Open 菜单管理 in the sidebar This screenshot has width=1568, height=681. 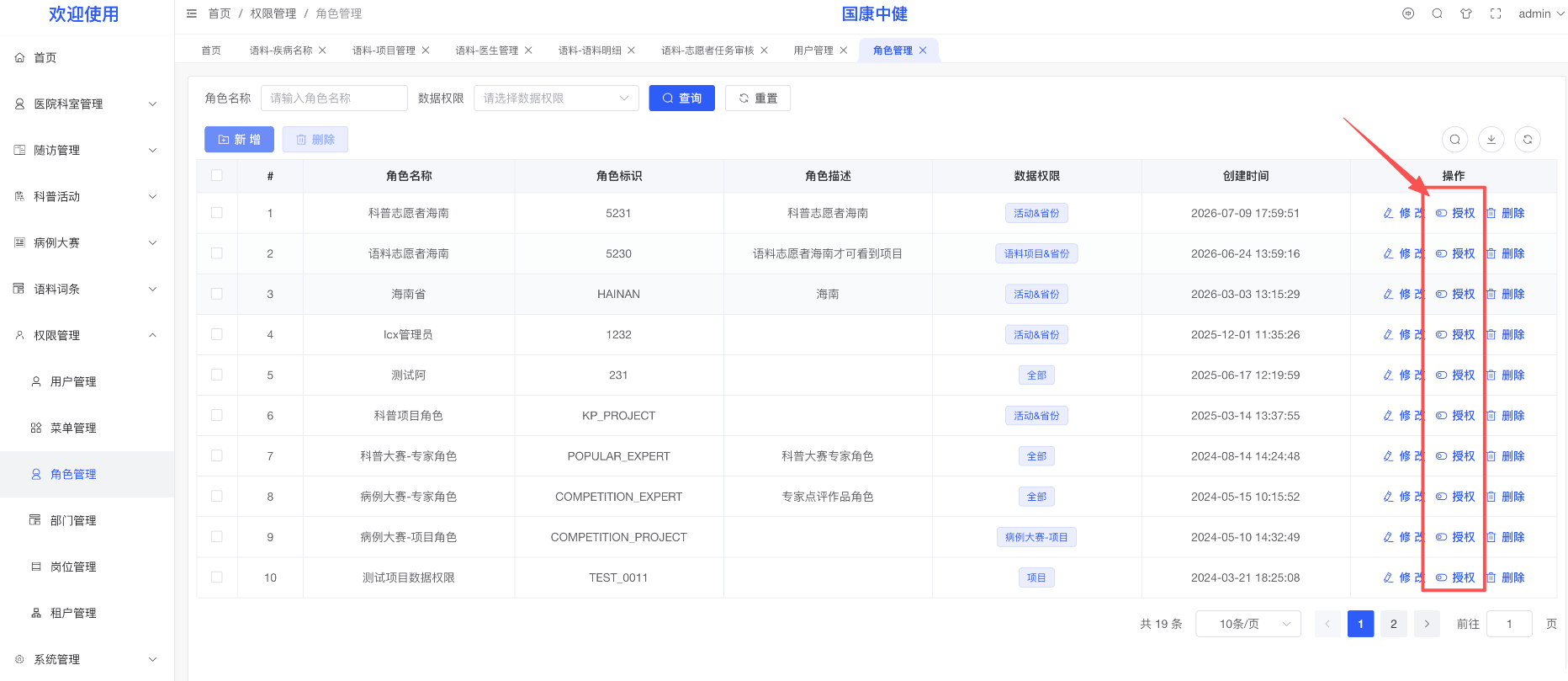[87, 428]
